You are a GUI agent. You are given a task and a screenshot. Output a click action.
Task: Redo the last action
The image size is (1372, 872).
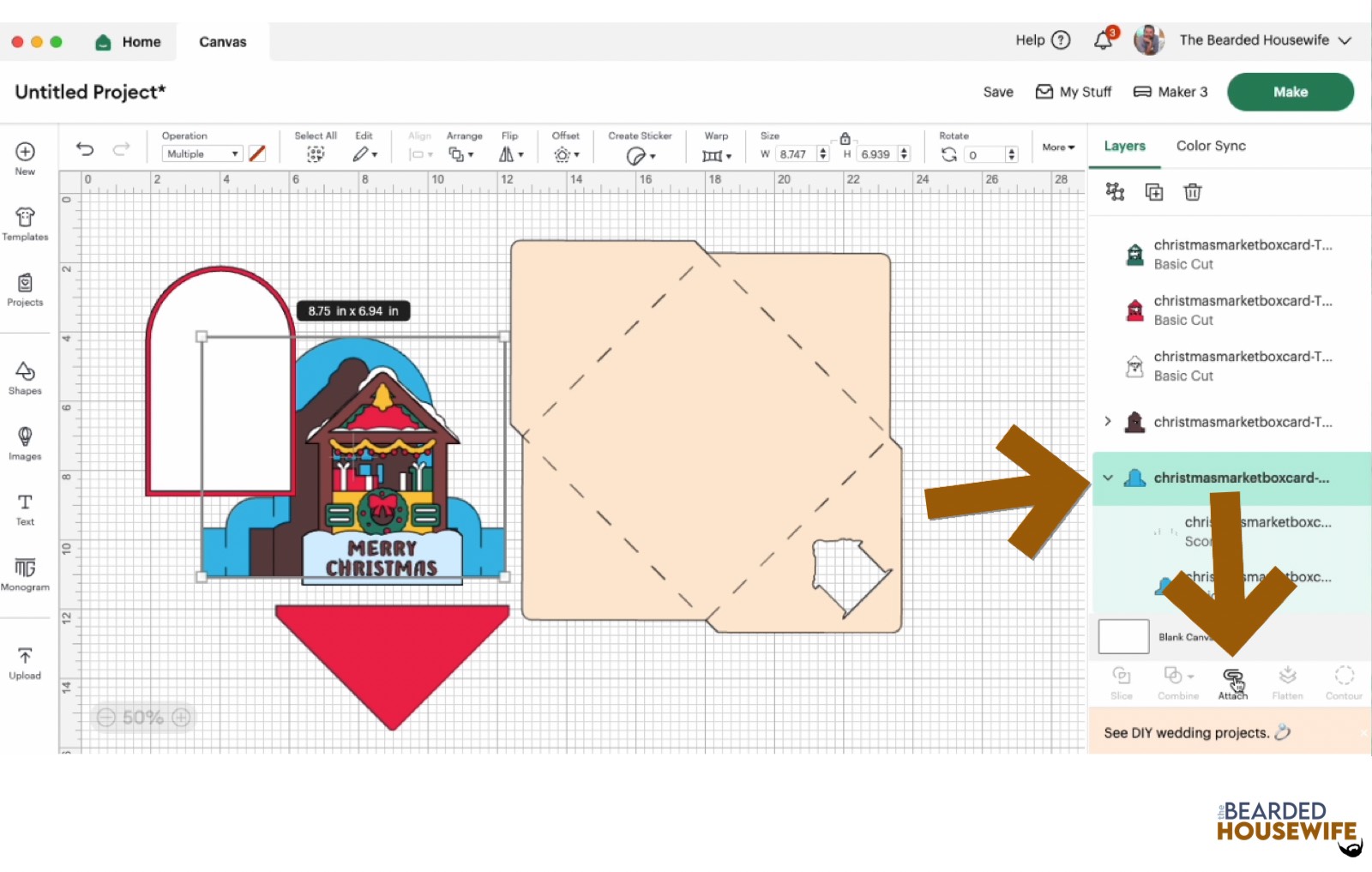122,149
